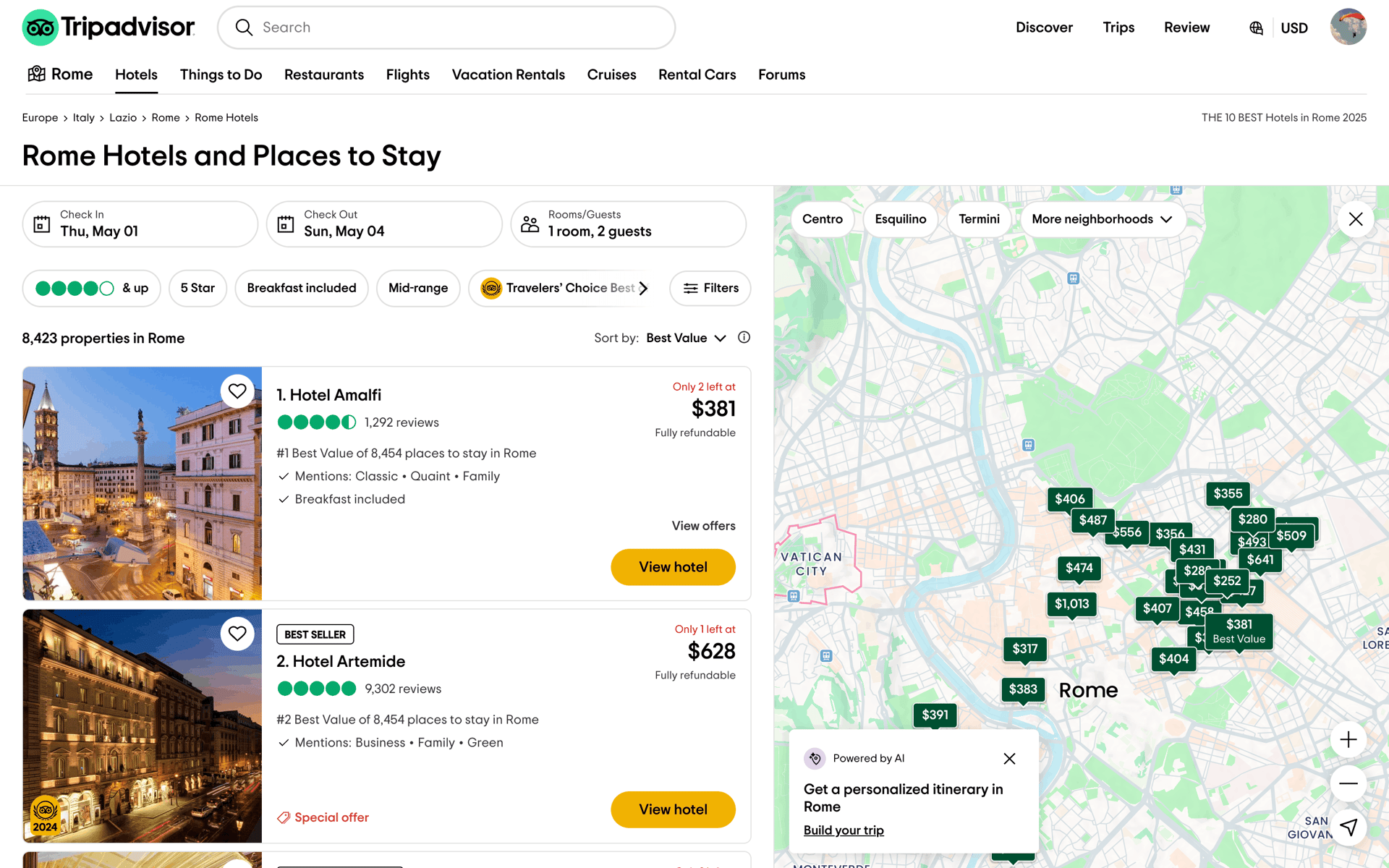This screenshot has width=1389, height=868.
Task: Toggle the 4 bubbles & up filter
Action: tap(91, 289)
